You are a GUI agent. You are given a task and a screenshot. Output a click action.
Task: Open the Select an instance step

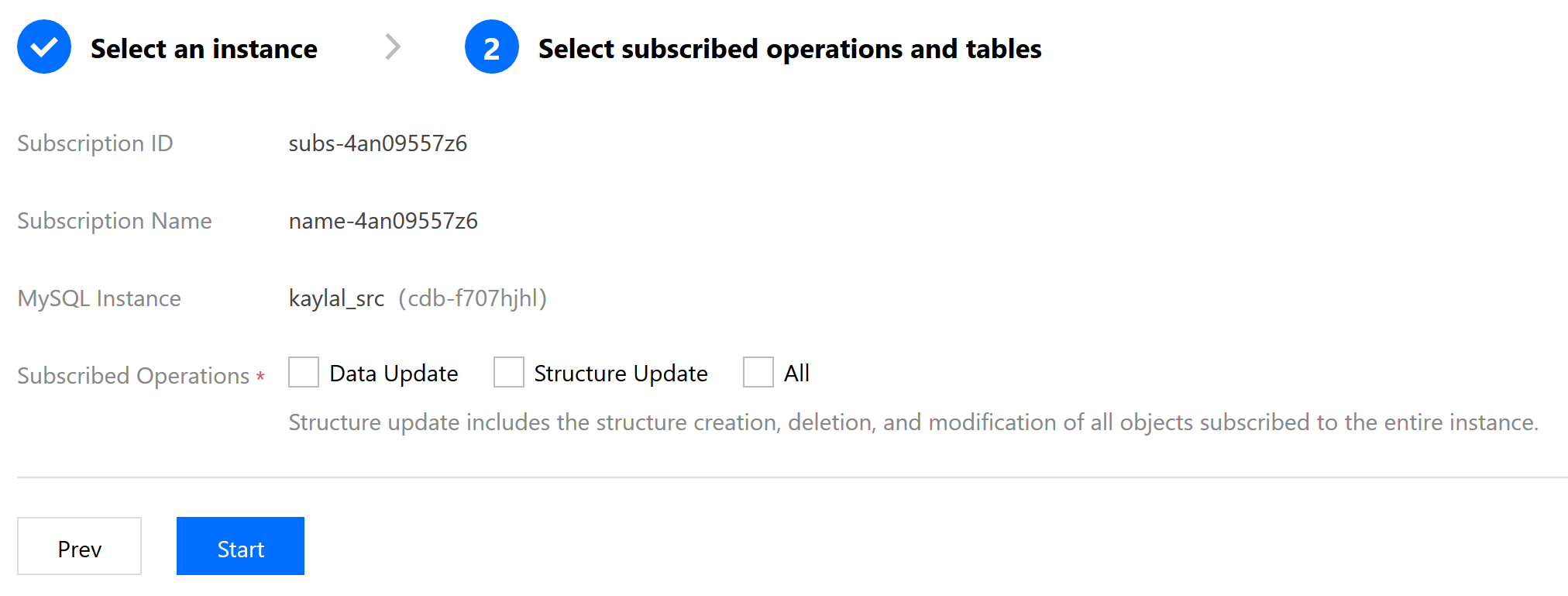tap(204, 49)
